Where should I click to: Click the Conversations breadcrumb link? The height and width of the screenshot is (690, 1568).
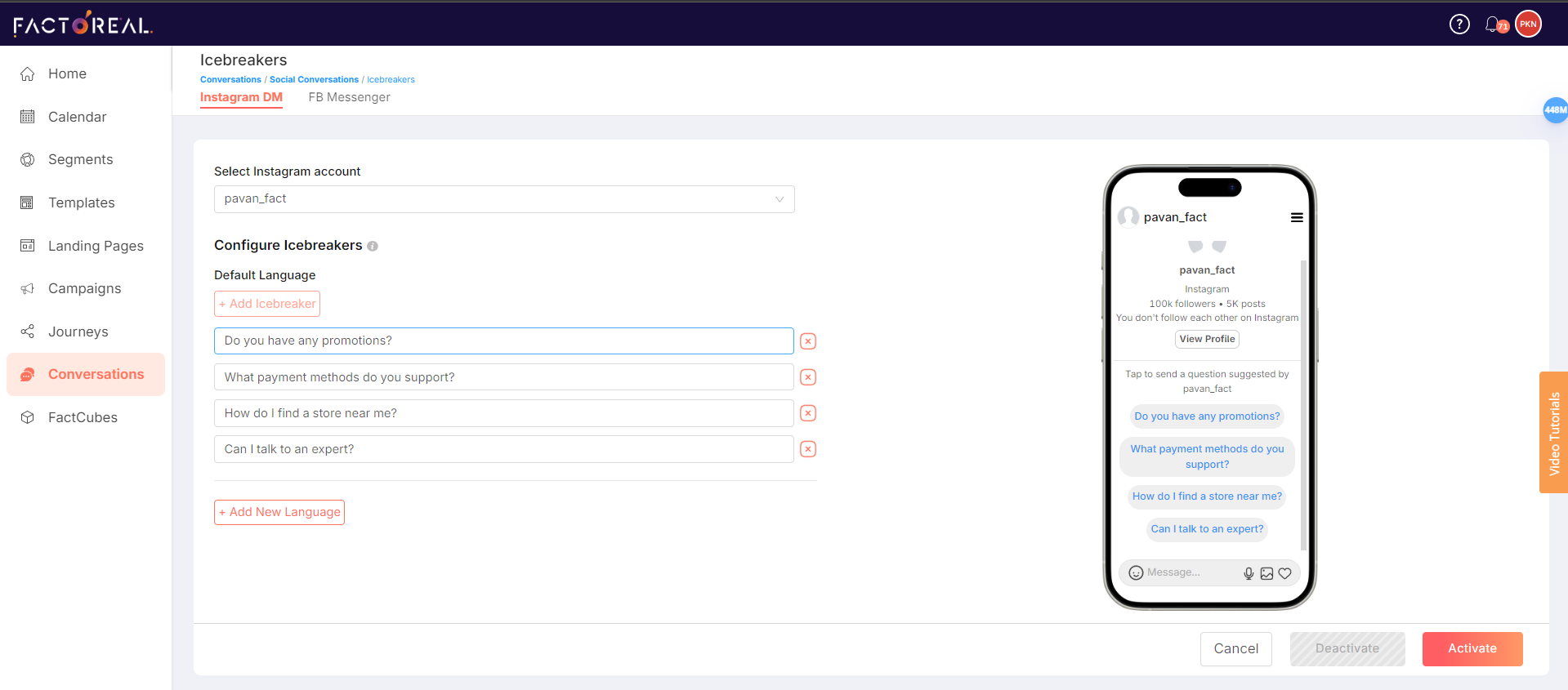(230, 79)
